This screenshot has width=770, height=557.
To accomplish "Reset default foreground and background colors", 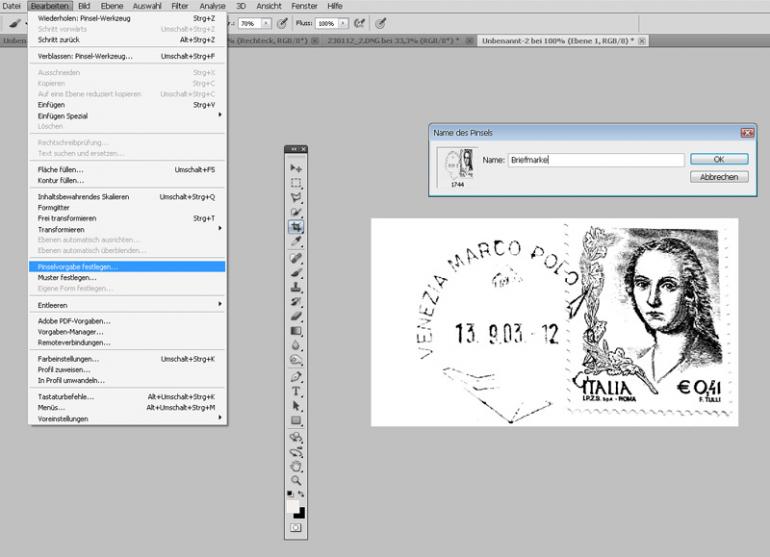I will 290,494.
